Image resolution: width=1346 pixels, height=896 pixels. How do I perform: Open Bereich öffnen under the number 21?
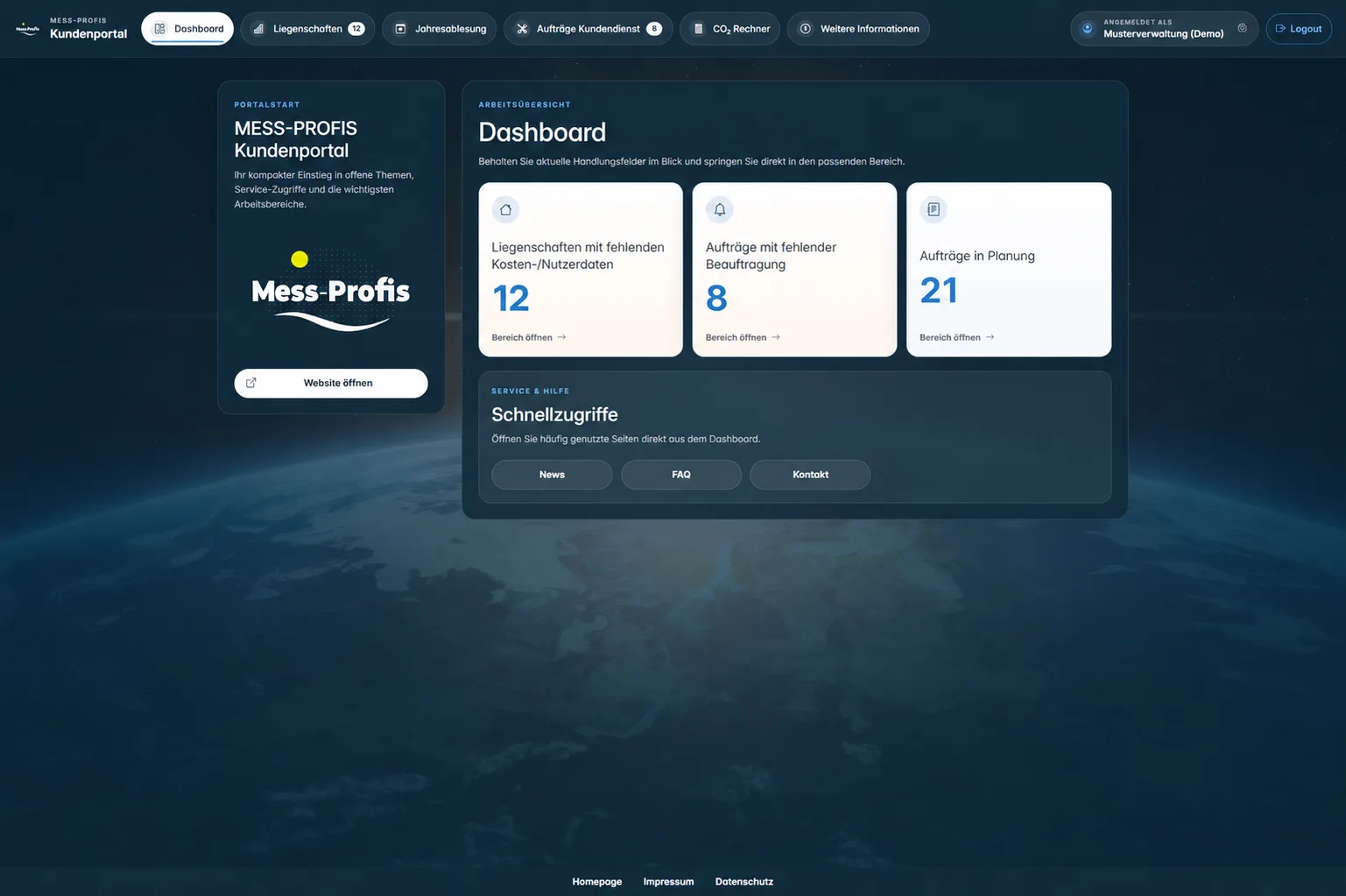(x=957, y=337)
